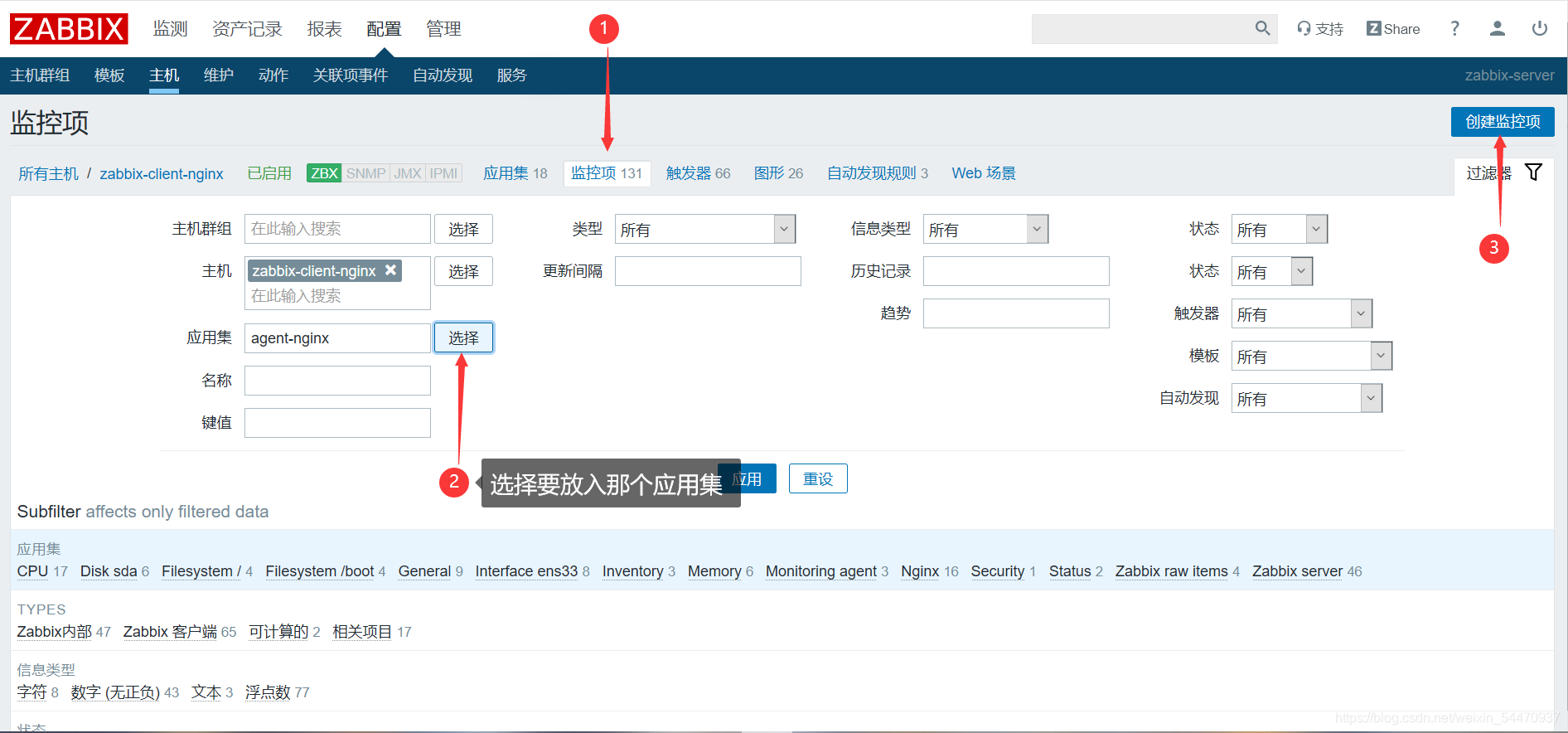
Task: Open the 模板 filter dropdown
Action: pyautogui.click(x=1312, y=356)
